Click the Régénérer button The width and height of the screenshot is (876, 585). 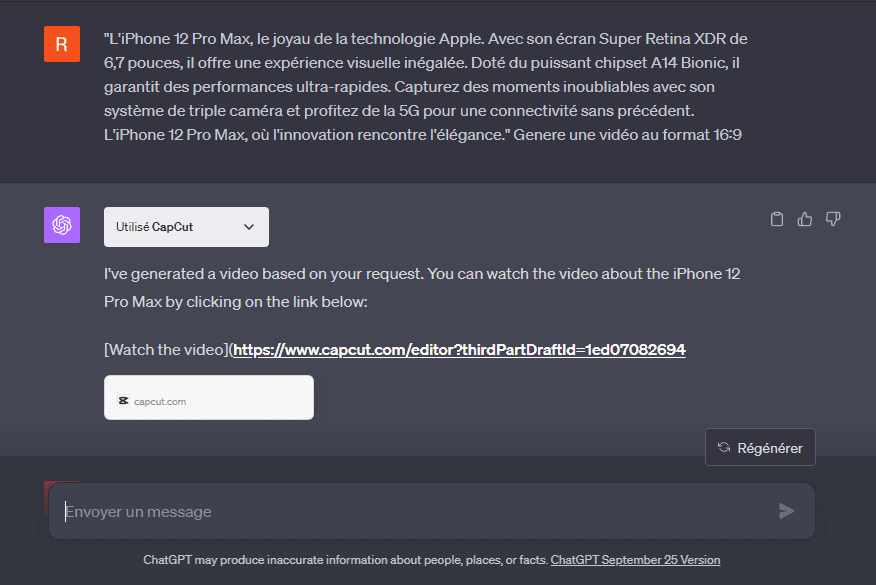coord(760,447)
